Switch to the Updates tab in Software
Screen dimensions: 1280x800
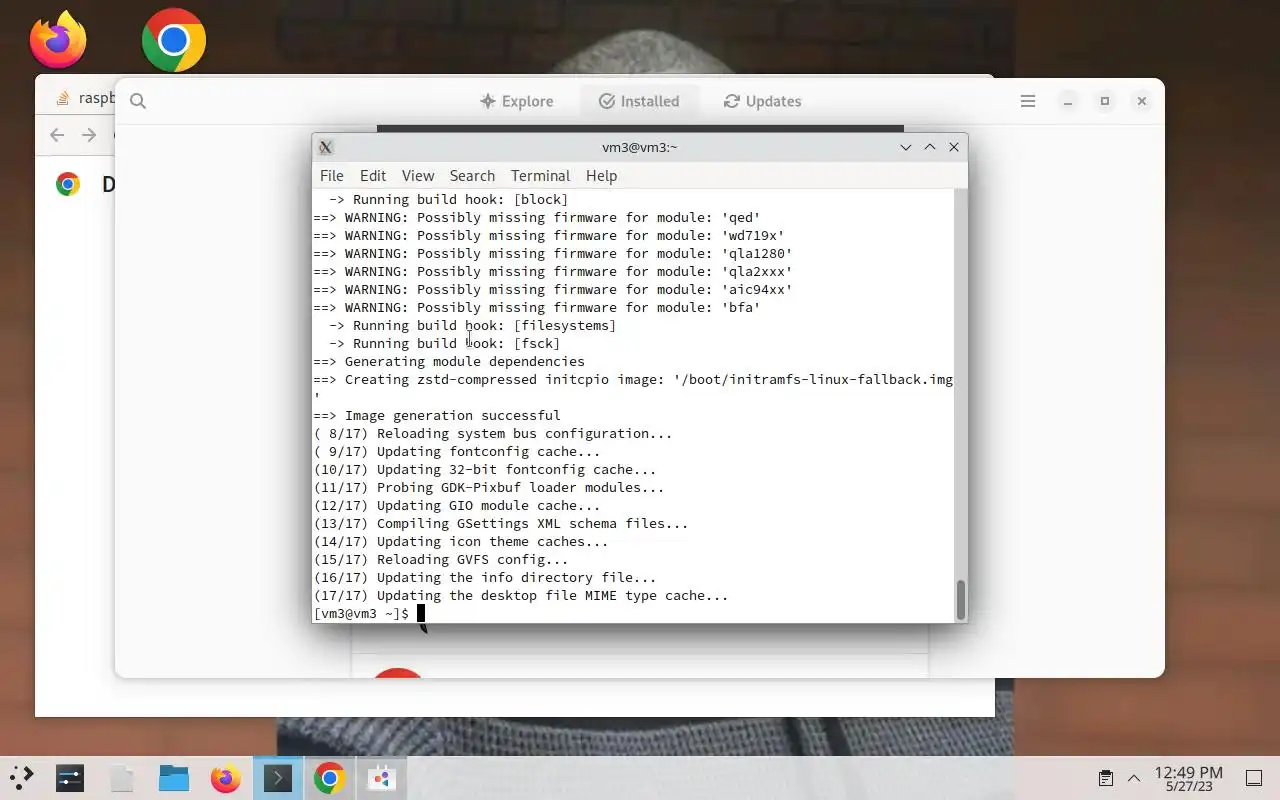point(762,101)
